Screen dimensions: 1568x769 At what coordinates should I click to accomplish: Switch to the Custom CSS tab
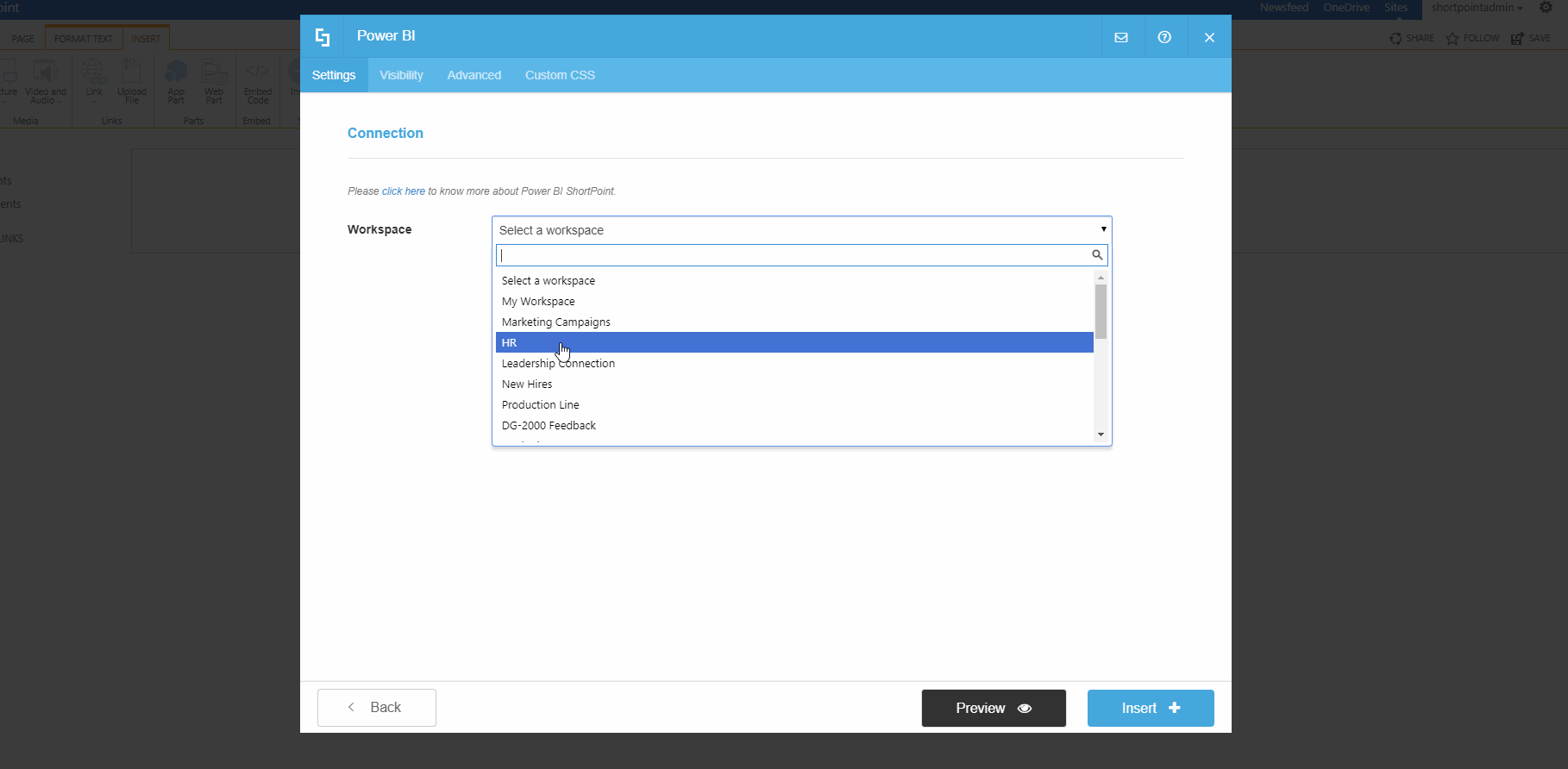[560, 75]
